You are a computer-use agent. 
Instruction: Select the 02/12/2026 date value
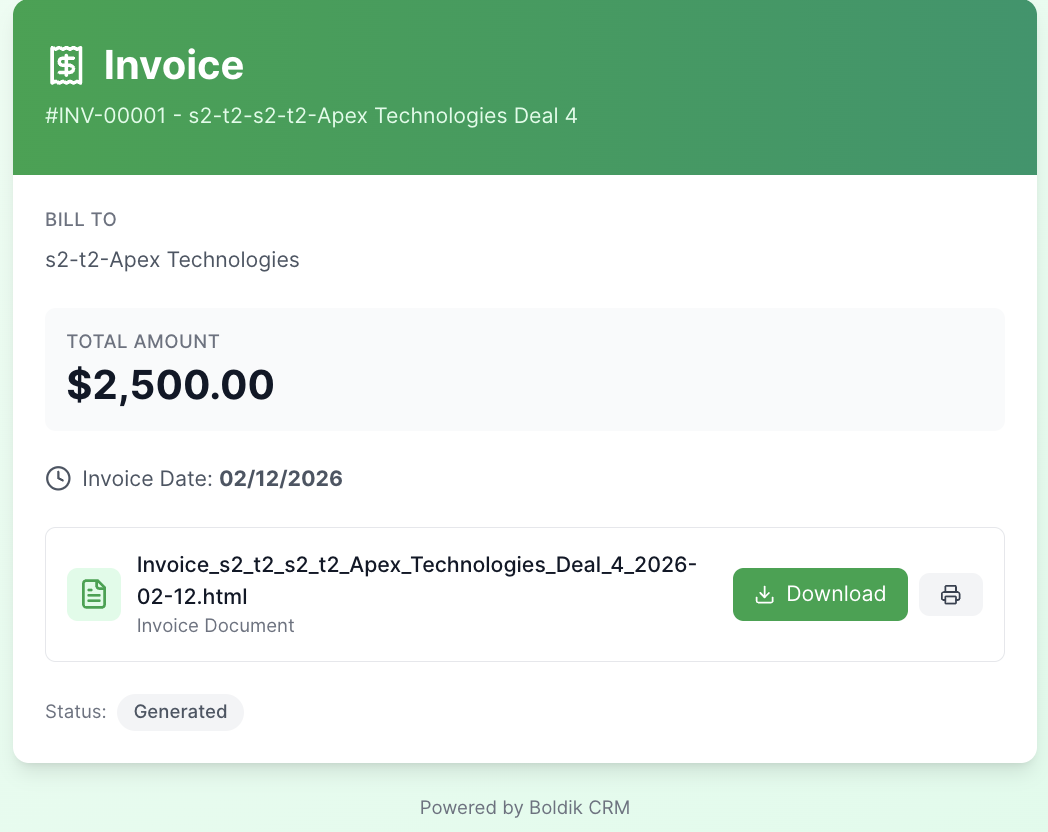(281, 479)
